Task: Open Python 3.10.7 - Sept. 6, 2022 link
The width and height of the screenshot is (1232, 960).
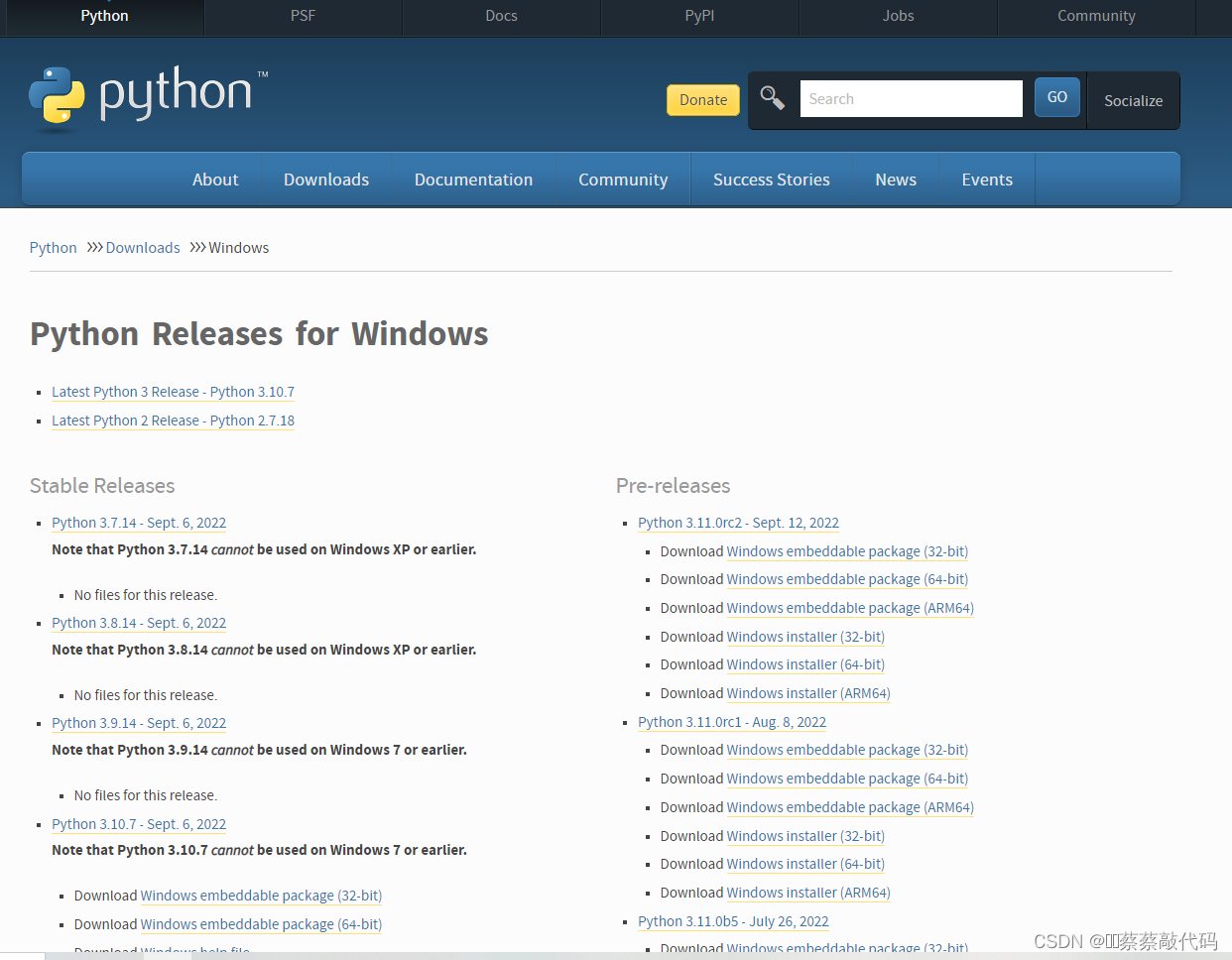Action: coord(139,824)
